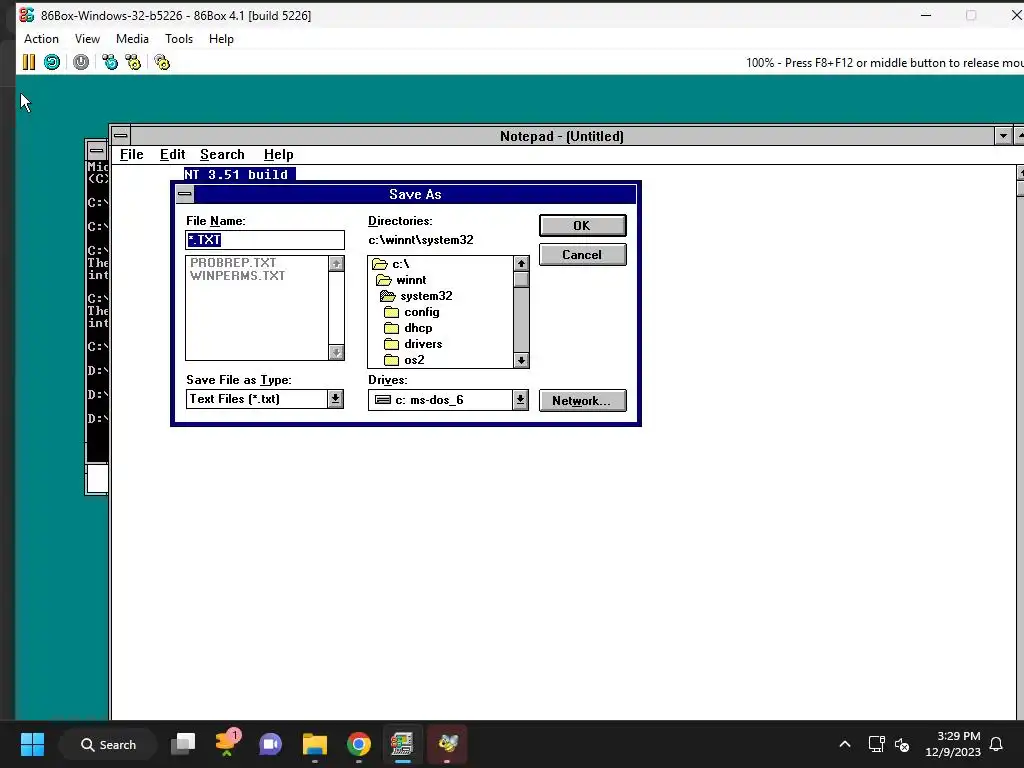Open Save As dialog control menu box
Image resolution: width=1024 pixels, height=768 pixels.
coord(185,194)
